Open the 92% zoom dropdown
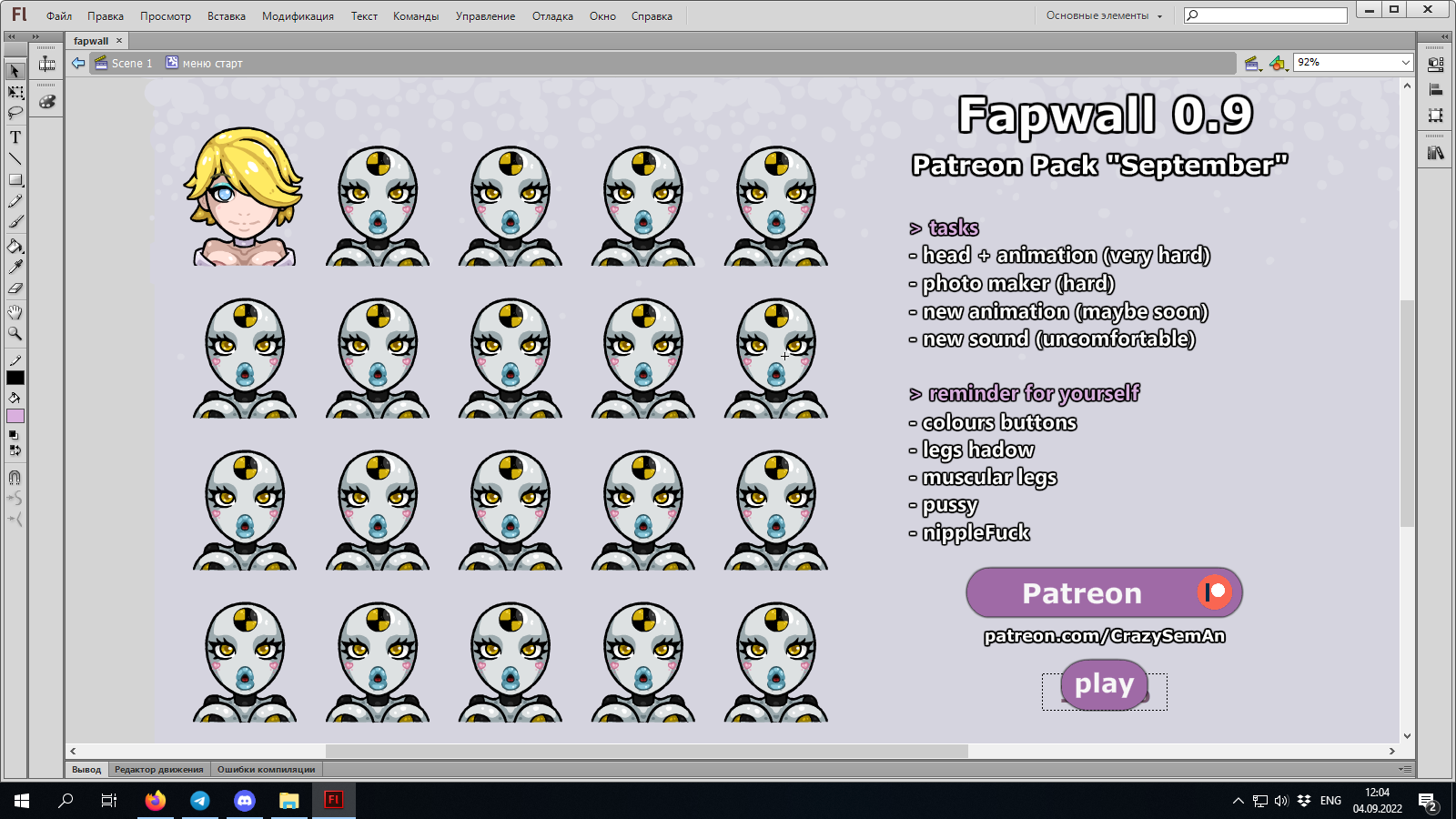This screenshot has height=819, width=1456. 1405,62
